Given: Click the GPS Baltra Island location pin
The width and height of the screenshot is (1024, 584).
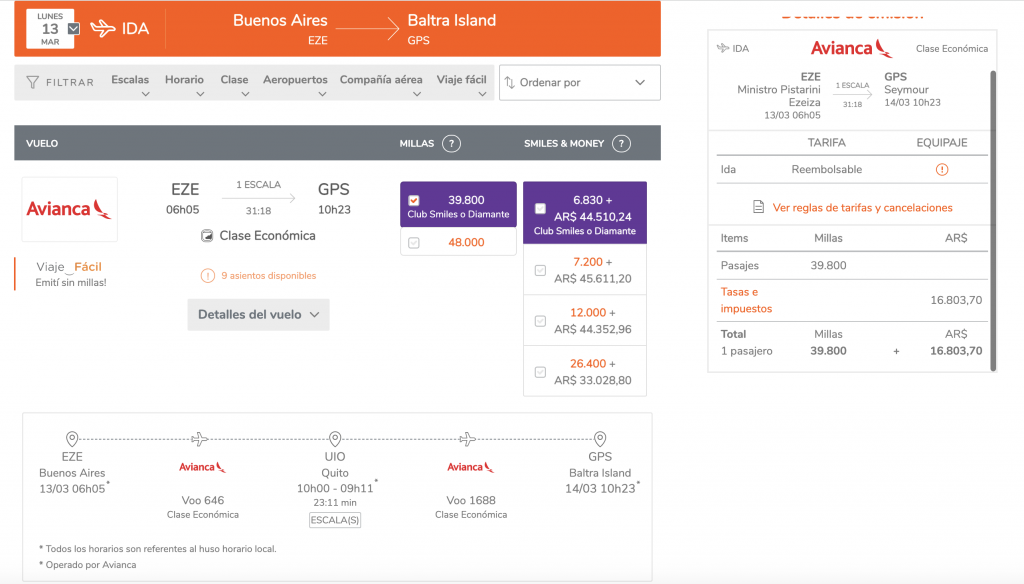Looking at the screenshot, I should (x=600, y=438).
